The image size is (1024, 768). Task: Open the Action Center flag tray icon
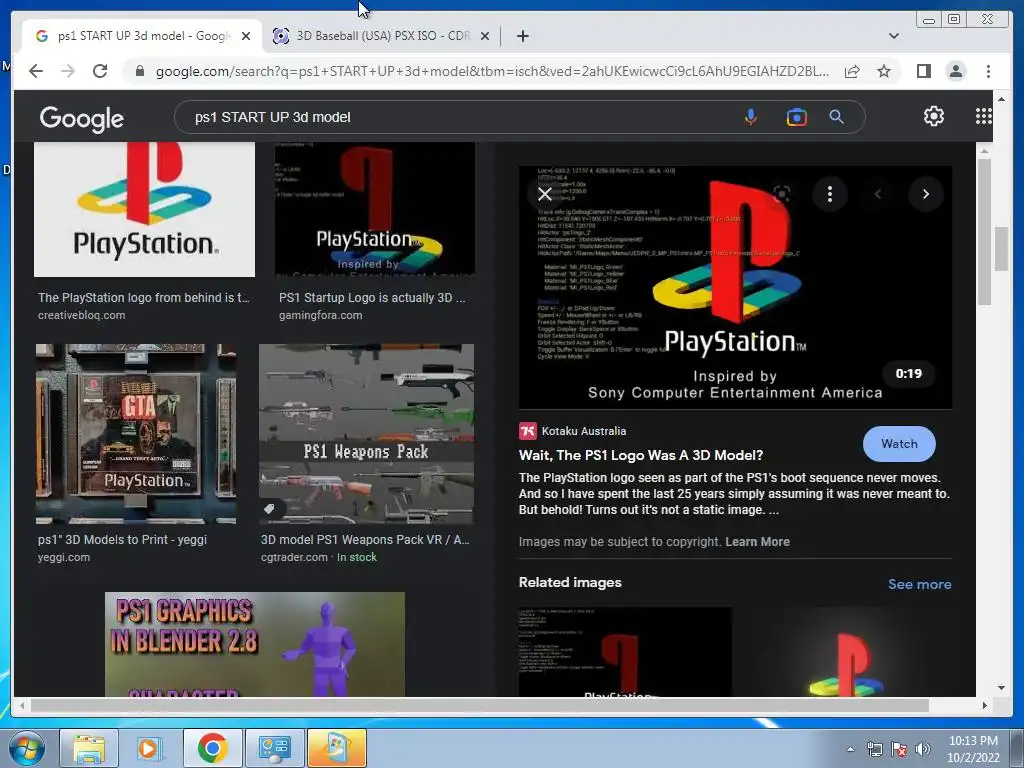tap(899, 749)
